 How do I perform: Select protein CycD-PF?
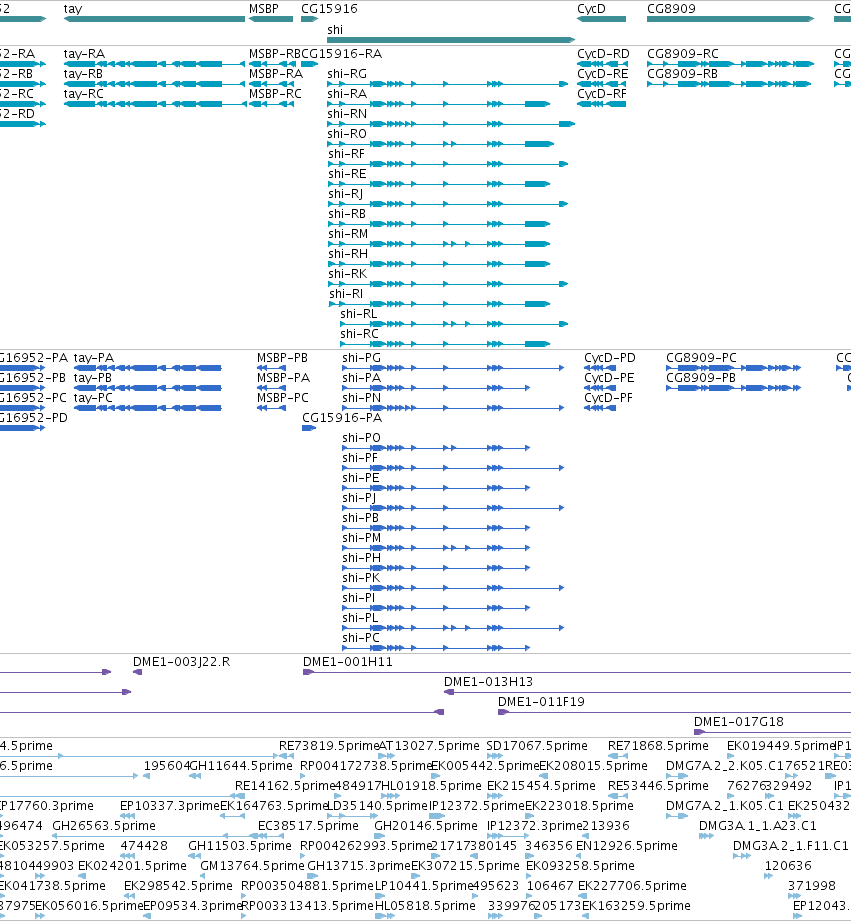tap(608, 398)
